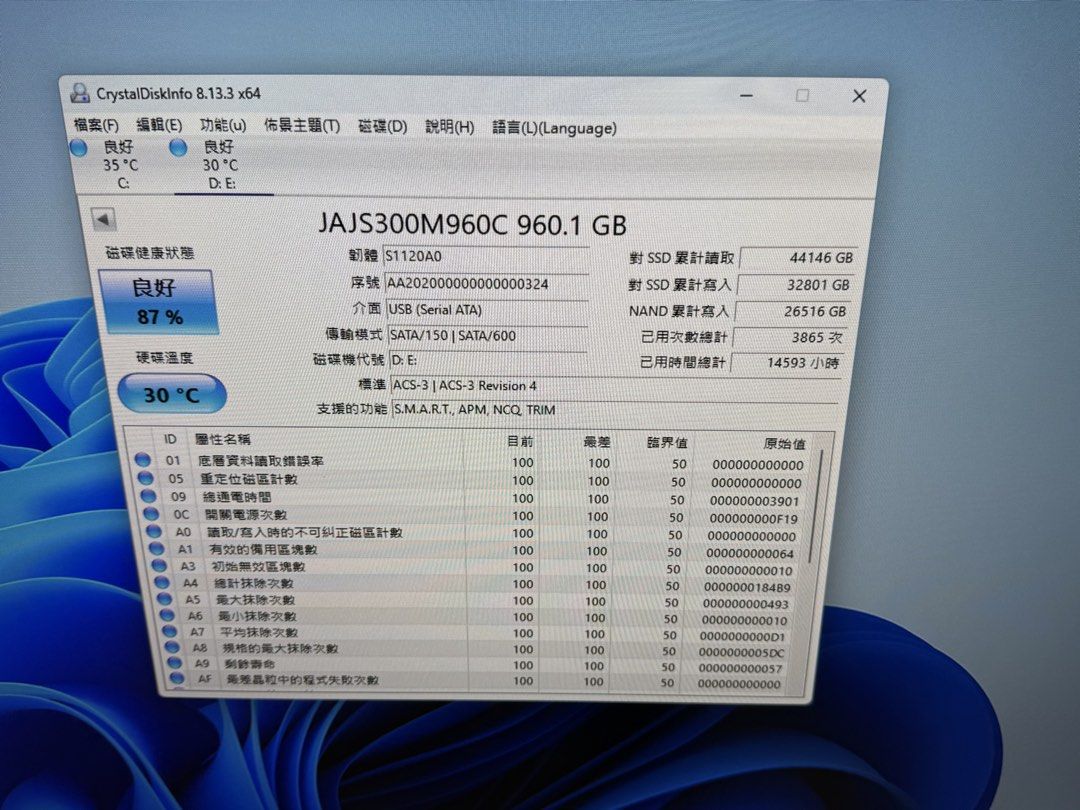Screen dimensions: 1080x810
Task: Click raw value 000000000F19
Action: [x=753, y=519]
